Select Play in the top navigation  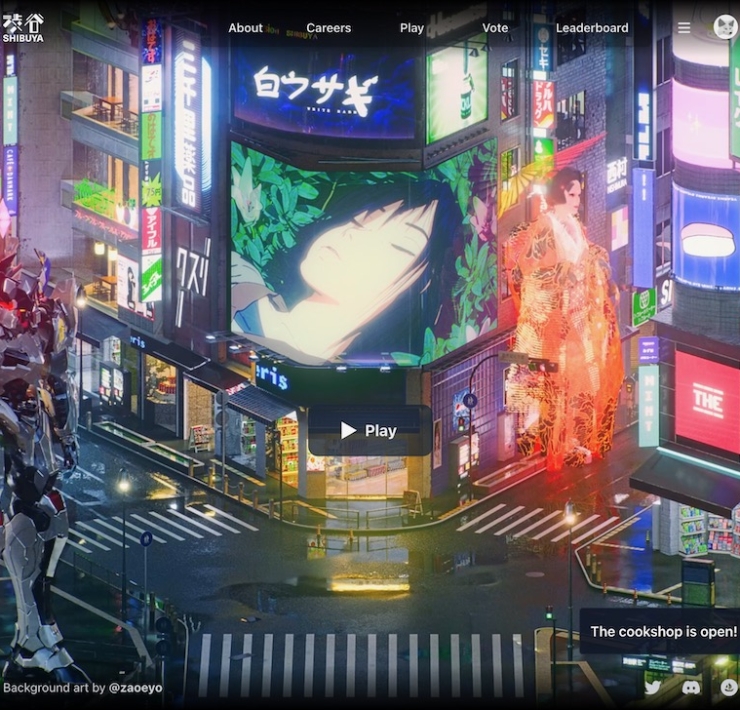click(x=412, y=28)
